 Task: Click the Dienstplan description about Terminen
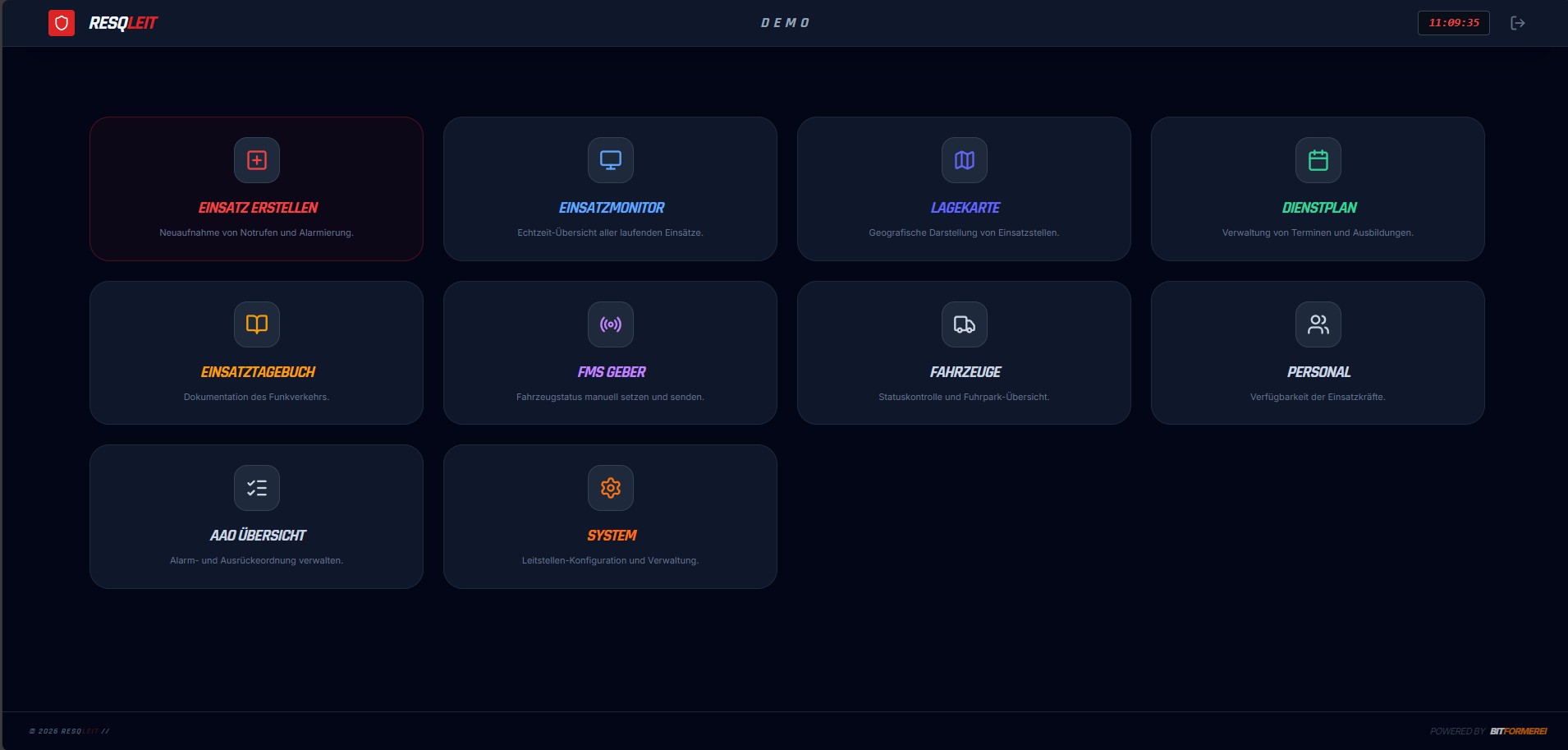[1318, 232]
